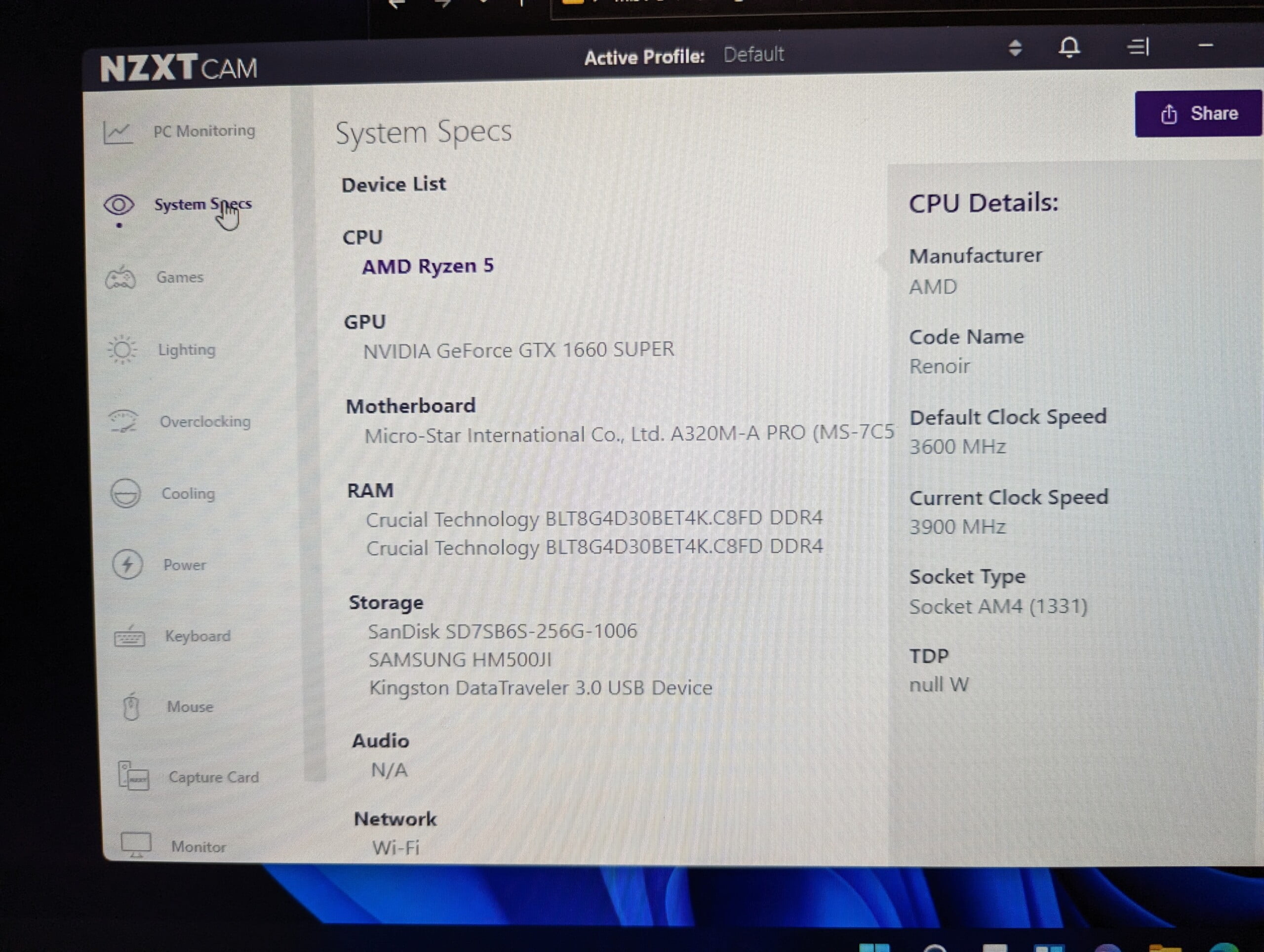Open the Lighting section label

[x=187, y=350]
